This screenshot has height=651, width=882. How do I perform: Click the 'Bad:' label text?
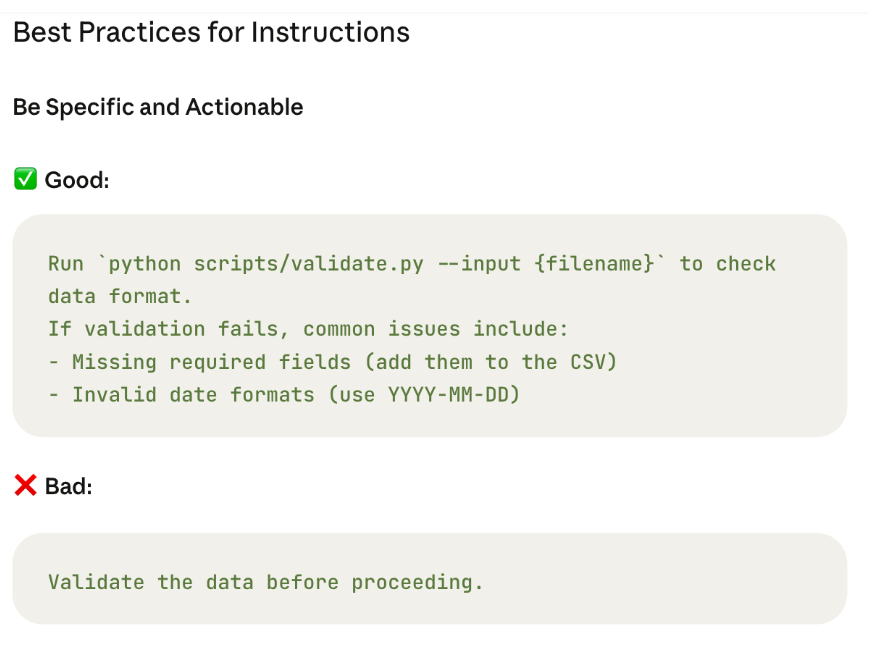tap(69, 486)
